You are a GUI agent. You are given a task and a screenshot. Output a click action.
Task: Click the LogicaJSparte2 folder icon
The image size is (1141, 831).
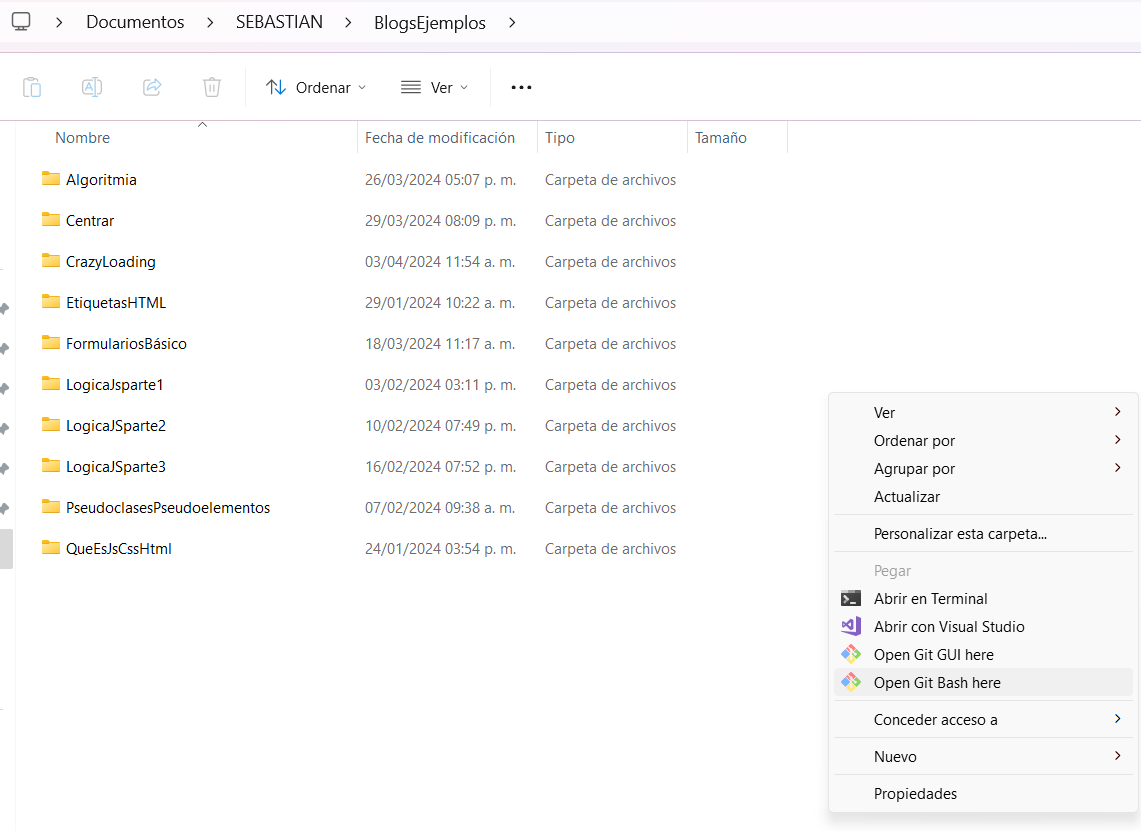click(x=51, y=425)
